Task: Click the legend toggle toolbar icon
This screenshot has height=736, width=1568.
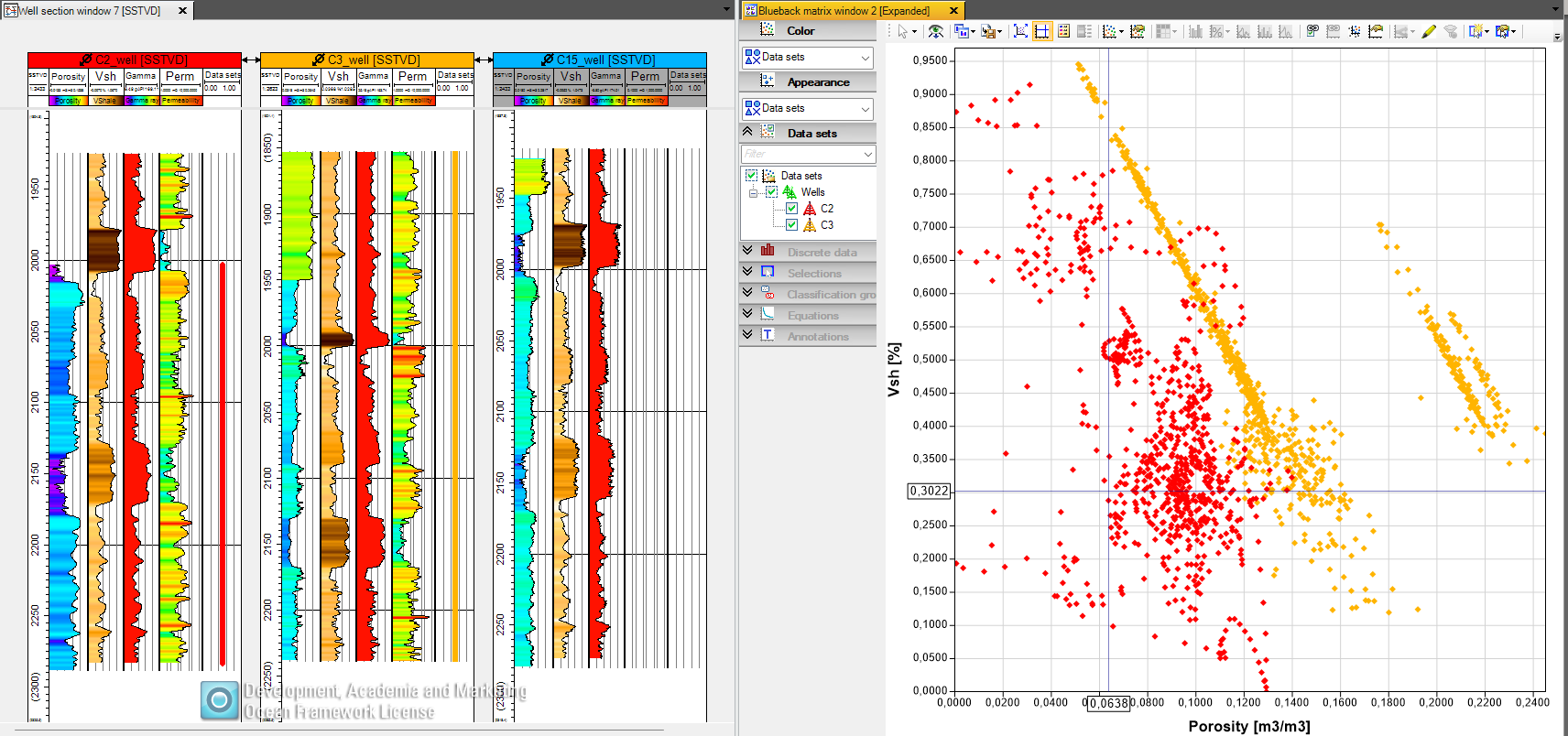Action: [1063, 31]
